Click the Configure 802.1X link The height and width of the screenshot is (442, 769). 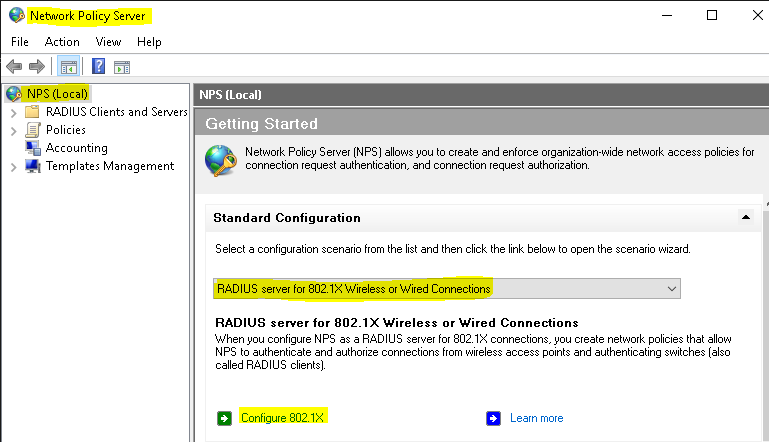point(284,418)
